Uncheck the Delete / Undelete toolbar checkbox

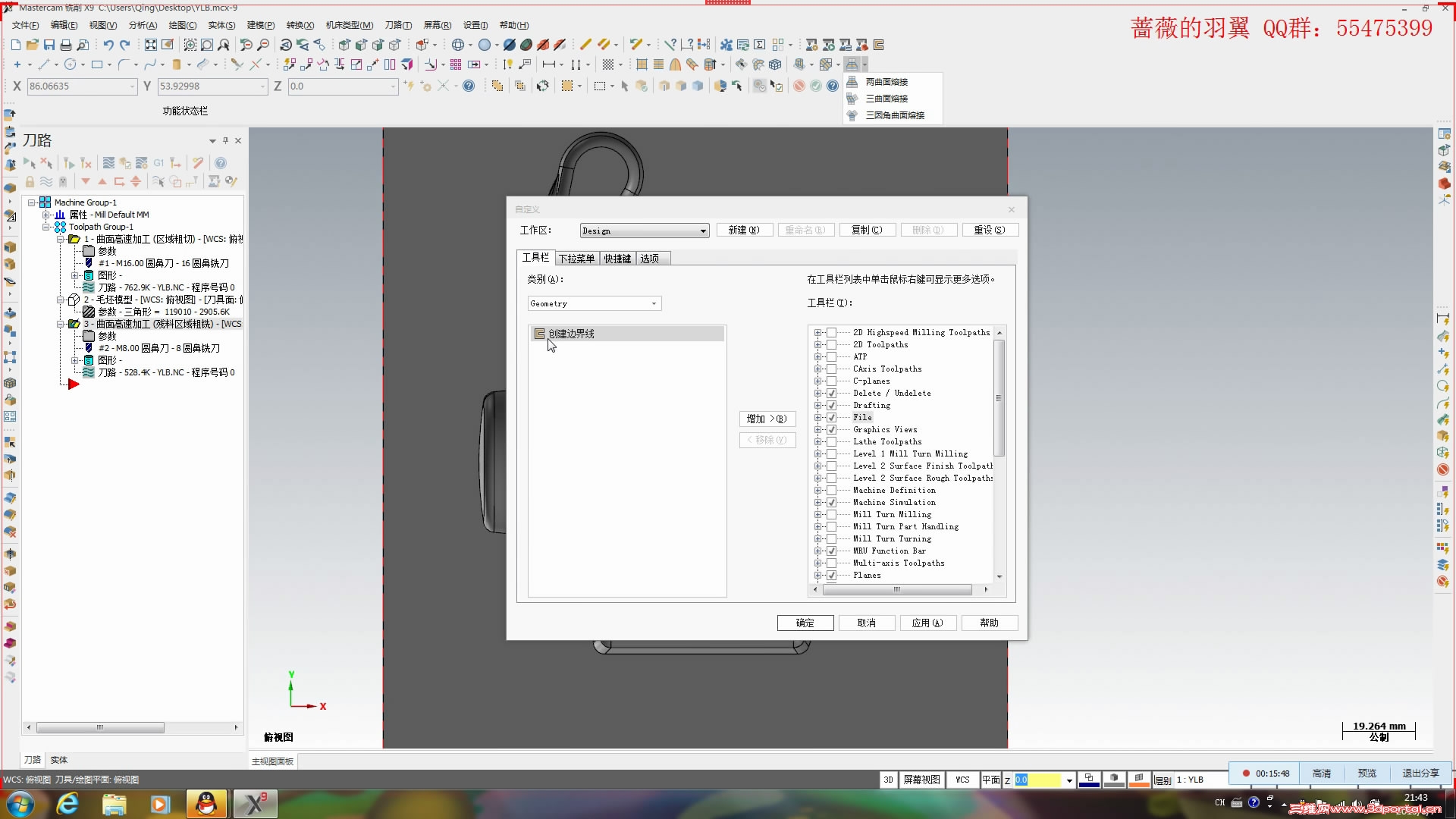[x=831, y=394]
